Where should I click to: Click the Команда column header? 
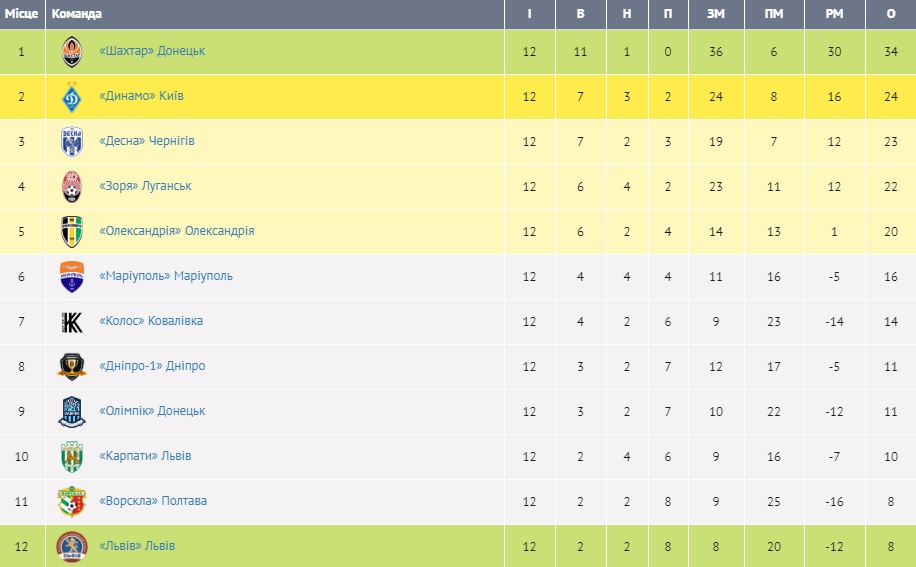(76, 14)
